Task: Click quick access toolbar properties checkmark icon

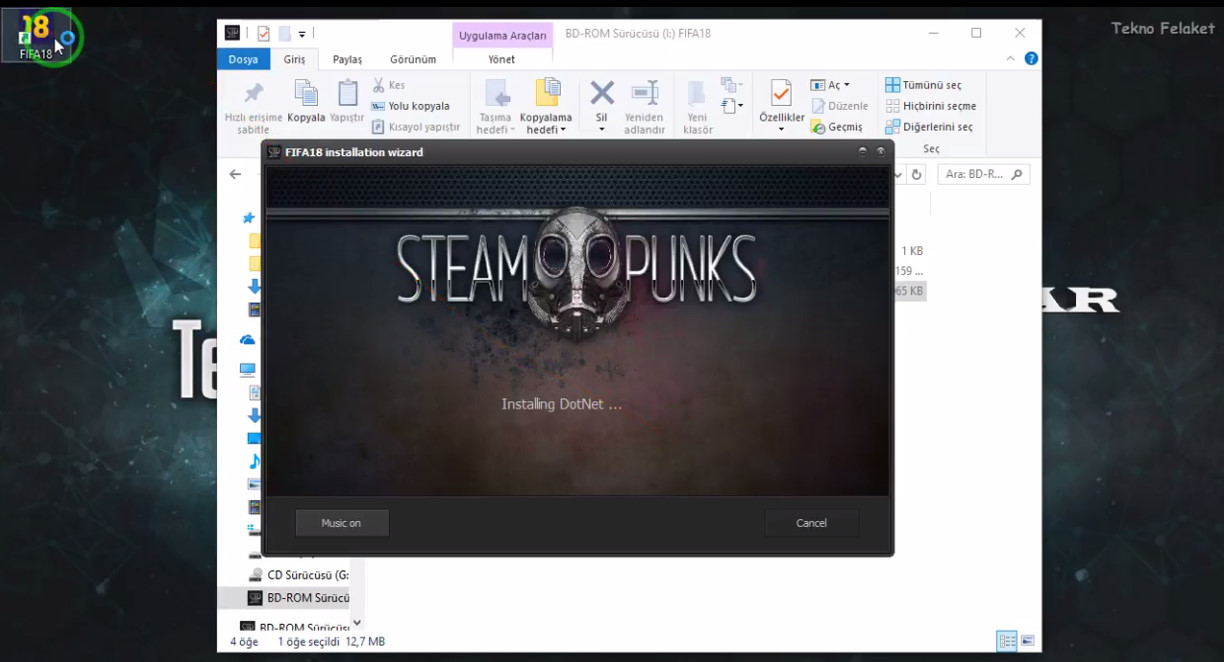Action: click(263, 33)
